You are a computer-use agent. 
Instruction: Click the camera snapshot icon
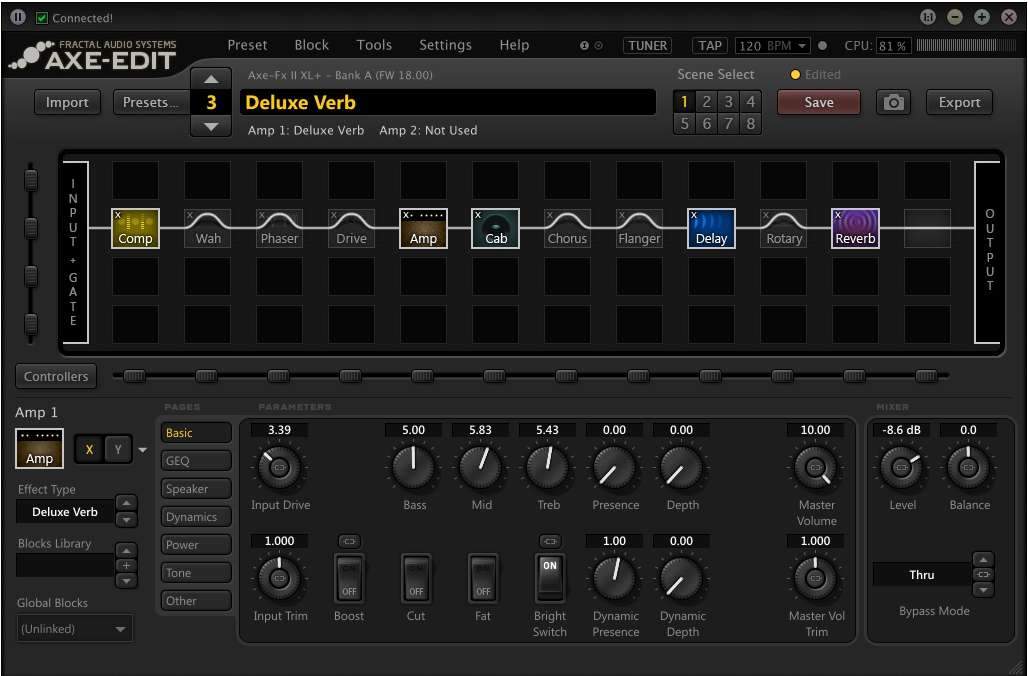894,102
